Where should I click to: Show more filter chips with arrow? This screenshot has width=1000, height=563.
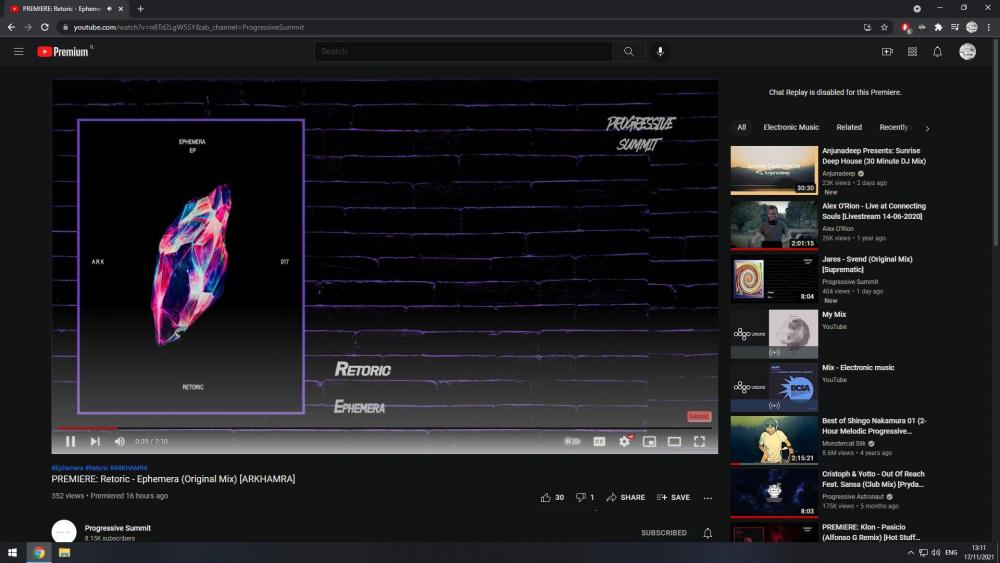coord(927,128)
